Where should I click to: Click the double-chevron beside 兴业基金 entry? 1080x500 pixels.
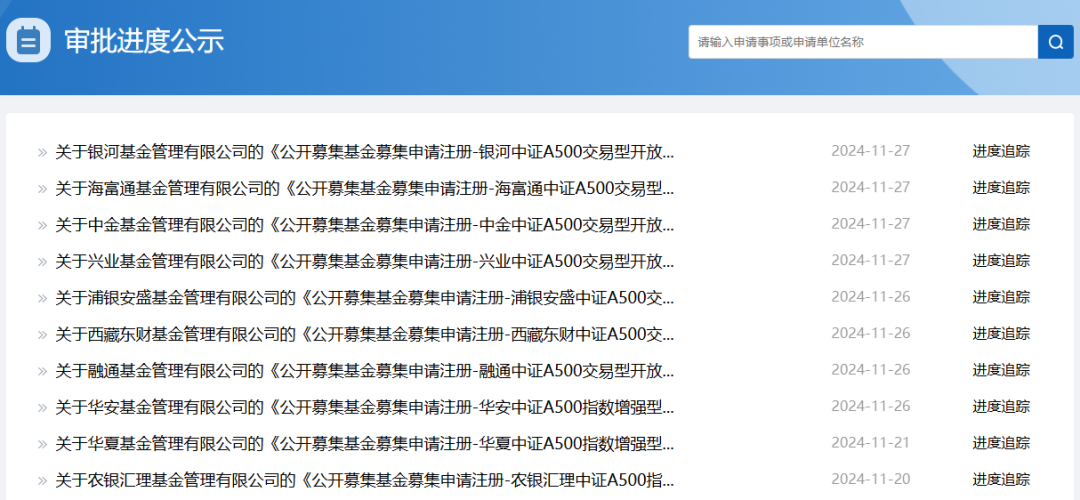(x=42, y=262)
